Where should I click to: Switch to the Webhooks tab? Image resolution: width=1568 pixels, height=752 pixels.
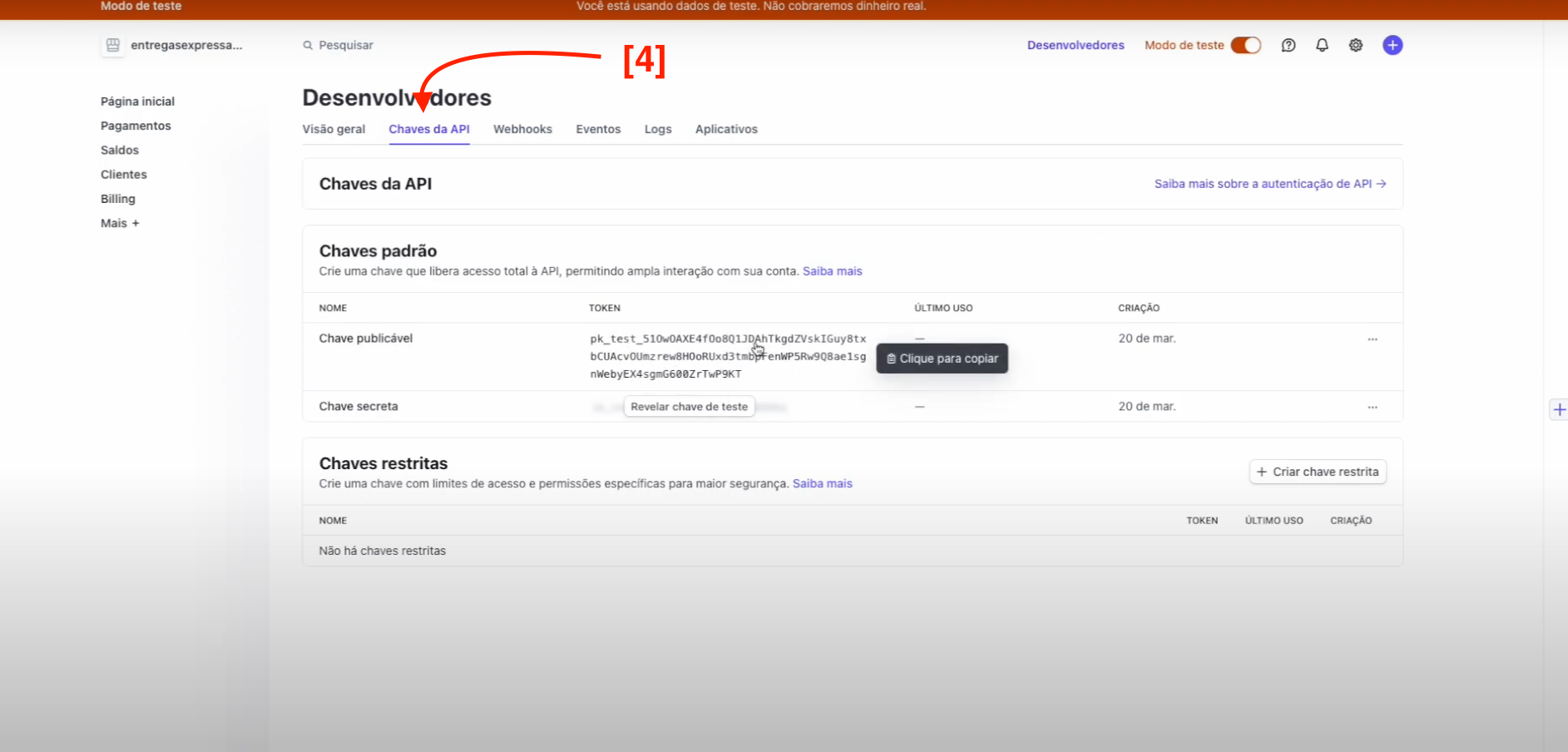point(522,129)
